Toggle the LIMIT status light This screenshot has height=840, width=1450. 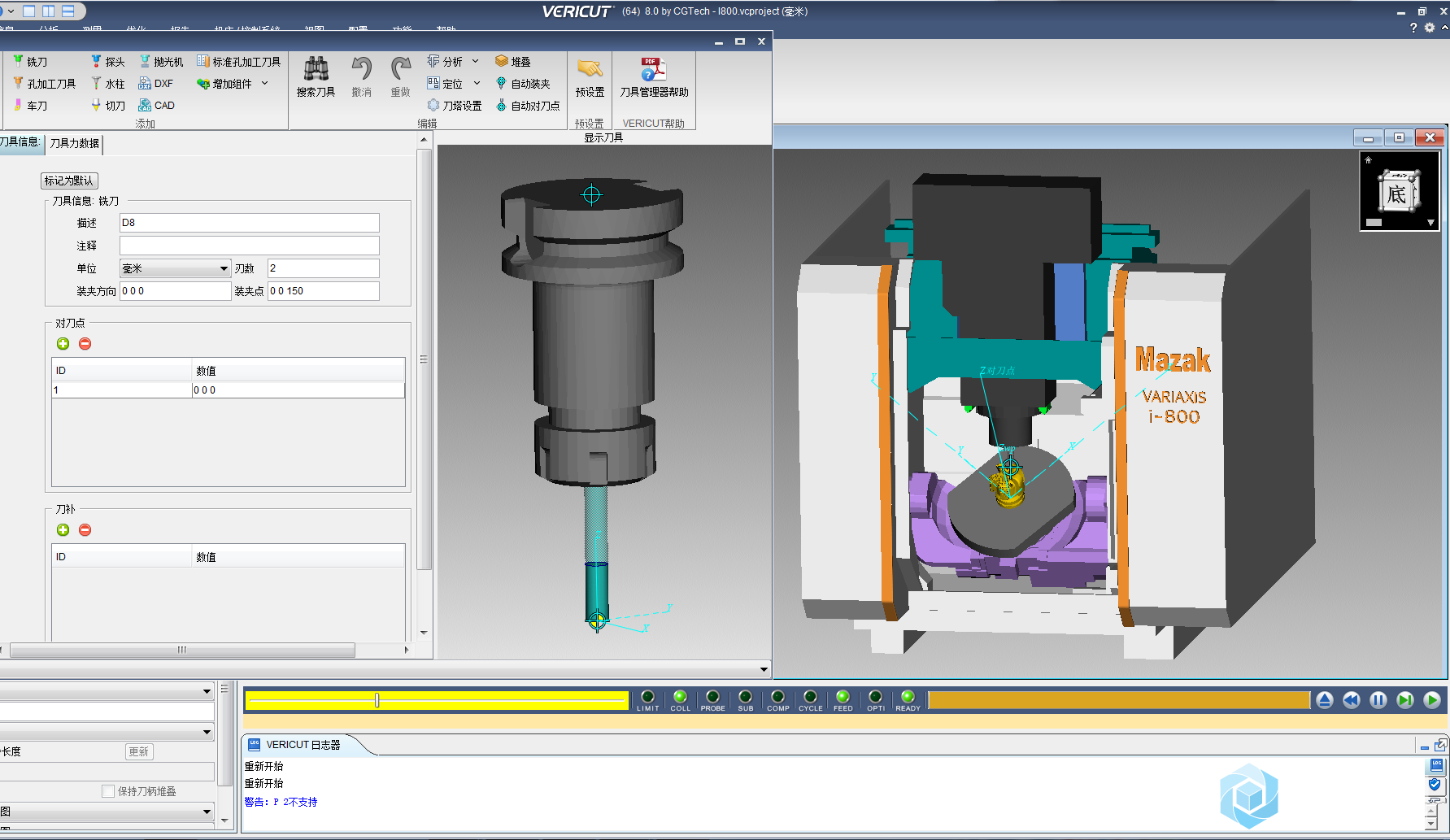tap(648, 697)
